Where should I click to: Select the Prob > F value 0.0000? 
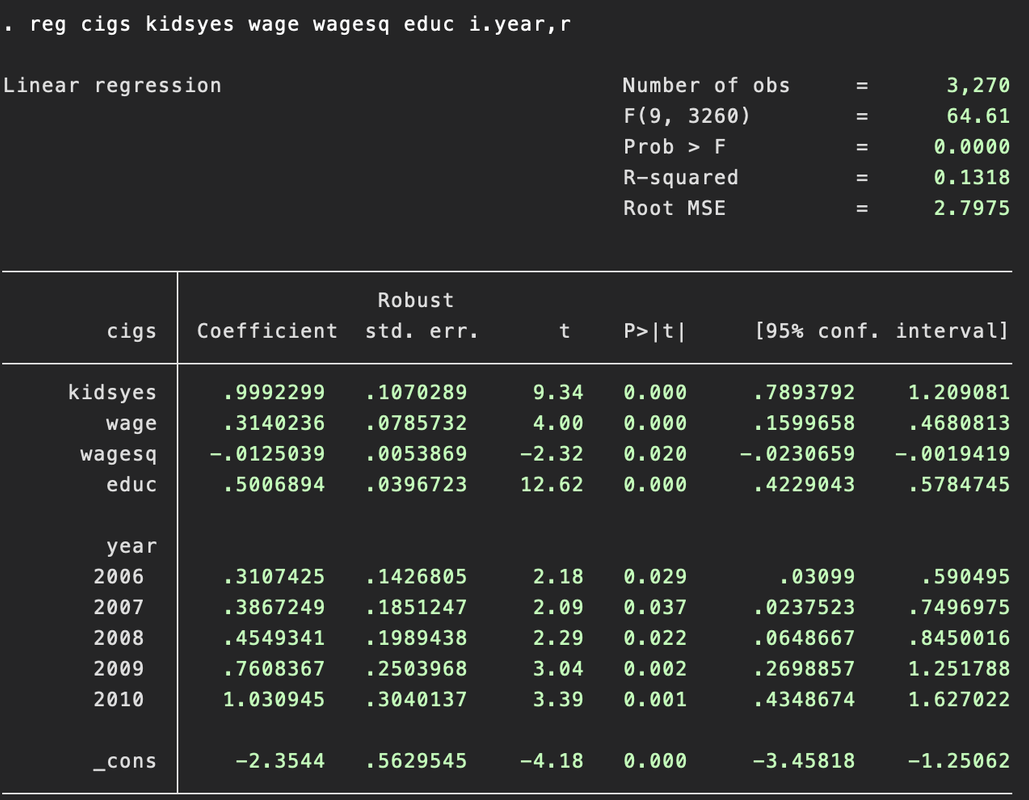click(972, 147)
